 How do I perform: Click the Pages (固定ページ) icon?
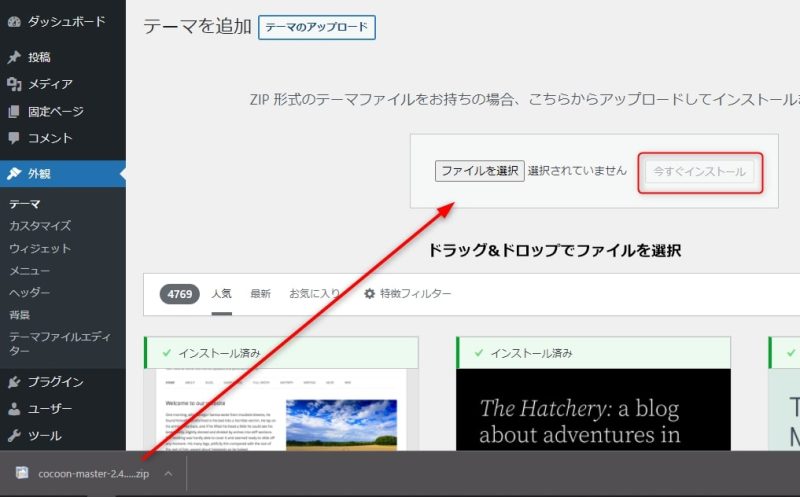point(14,112)
